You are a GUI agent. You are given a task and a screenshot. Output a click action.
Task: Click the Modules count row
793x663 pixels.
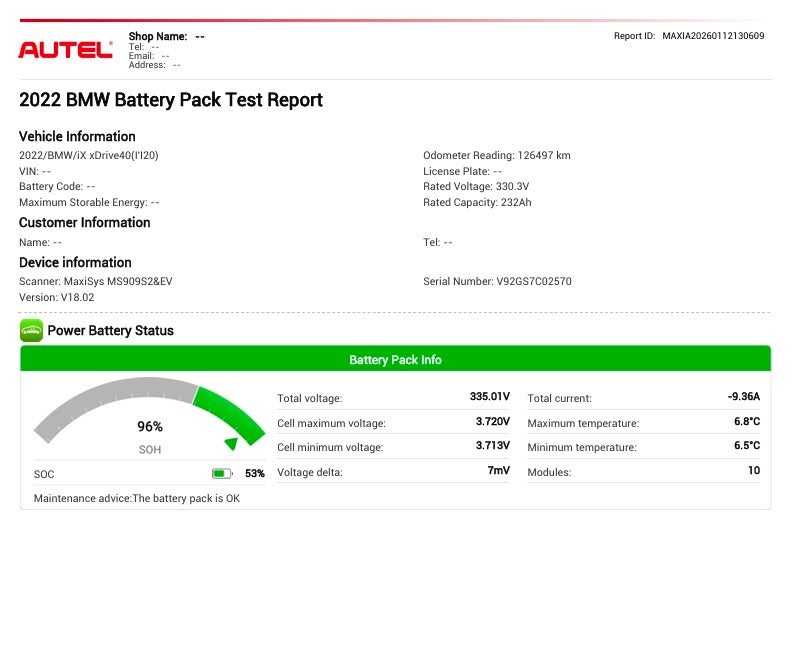(x=643, y=471)
